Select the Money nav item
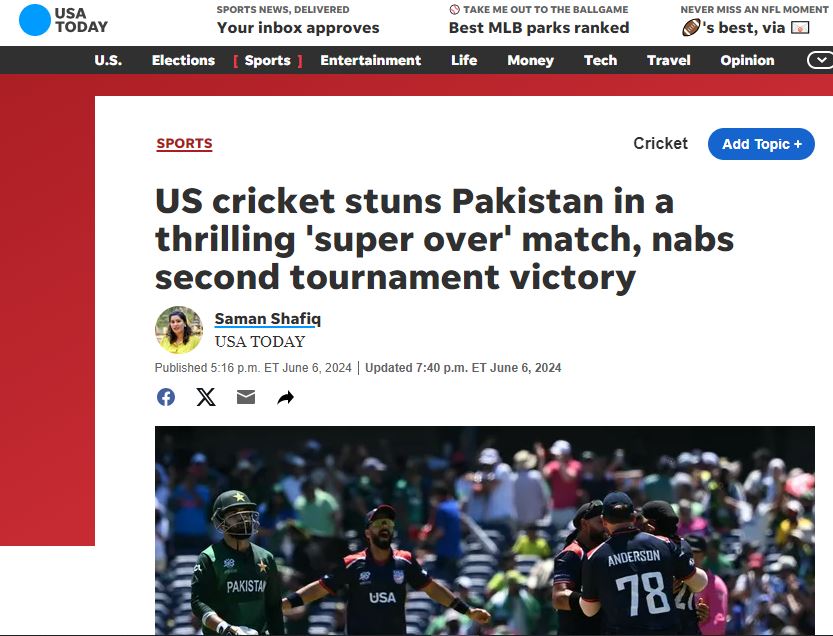833x636 pixels. click(530, 61)
